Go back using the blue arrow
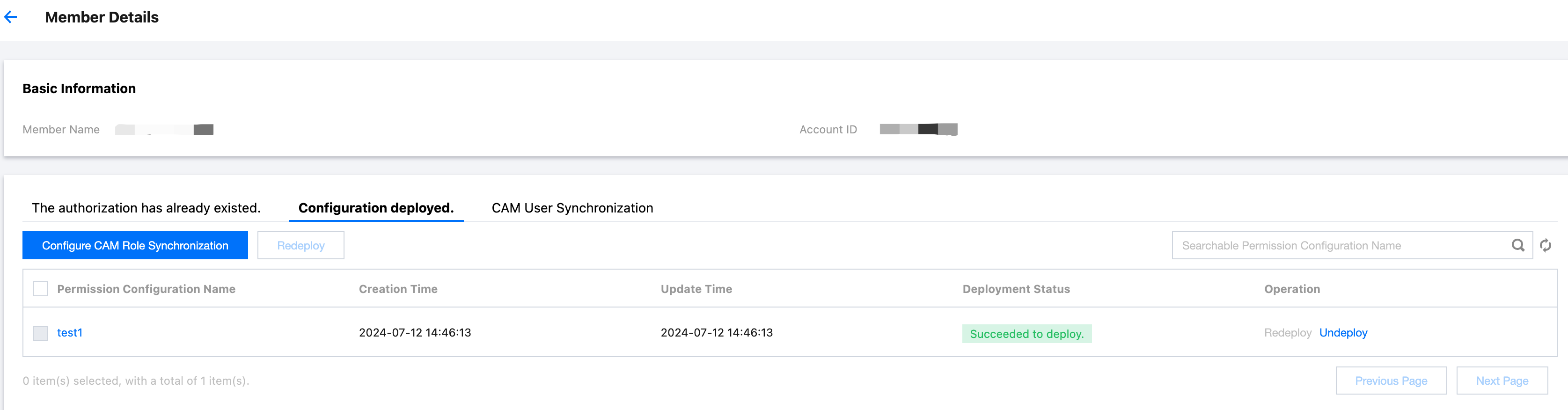The width and height of the screenshot is (1568, 410). pos(11,17)
